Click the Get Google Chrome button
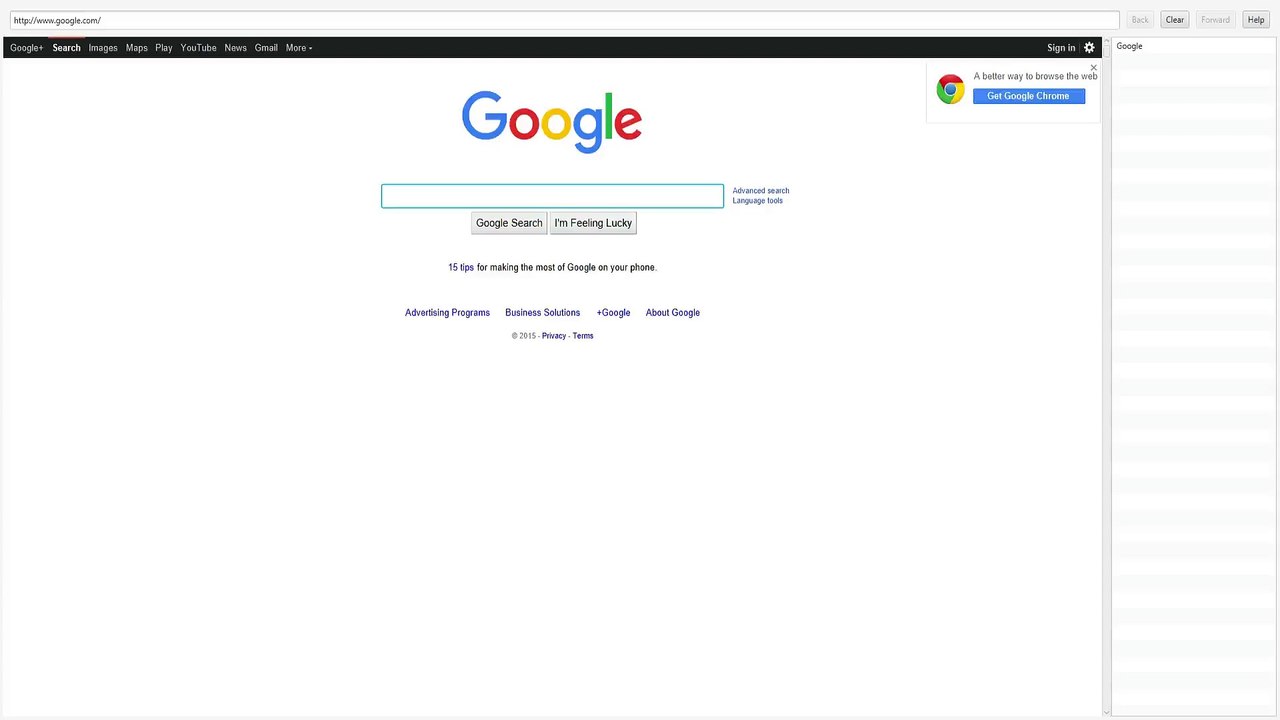 [x=1029, y=96]
